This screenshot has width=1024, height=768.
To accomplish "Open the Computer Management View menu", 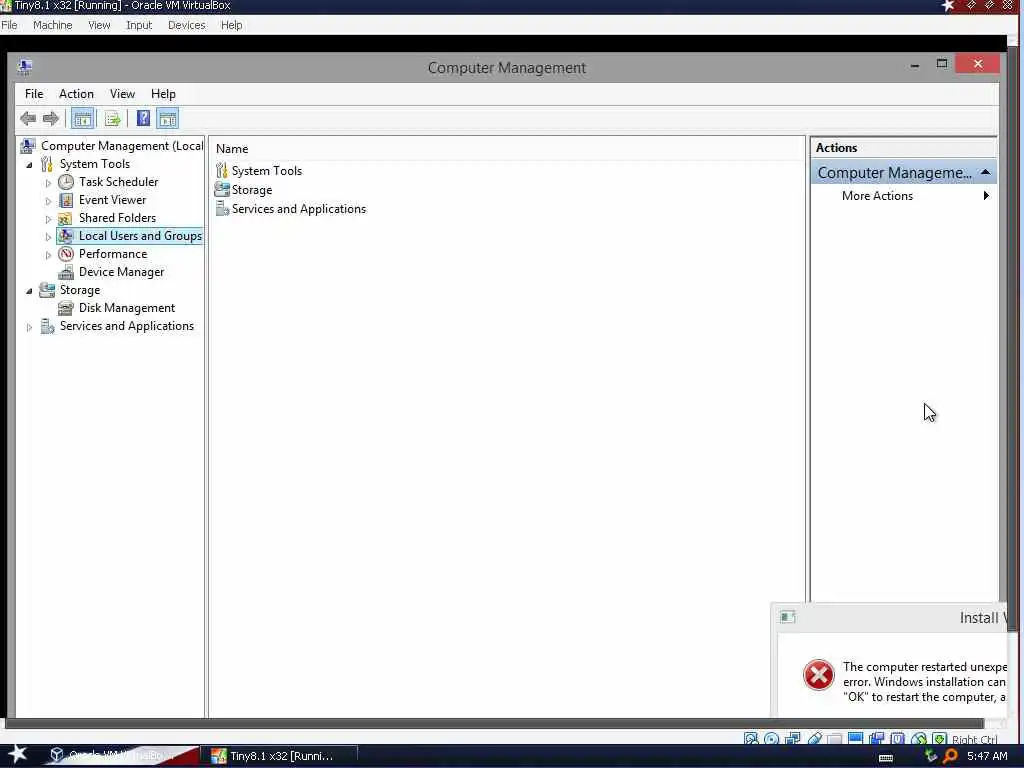I will click(122, 94).
